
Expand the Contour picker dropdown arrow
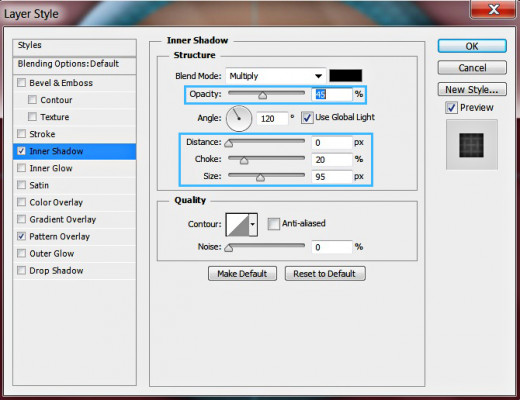tap(253, 225)
